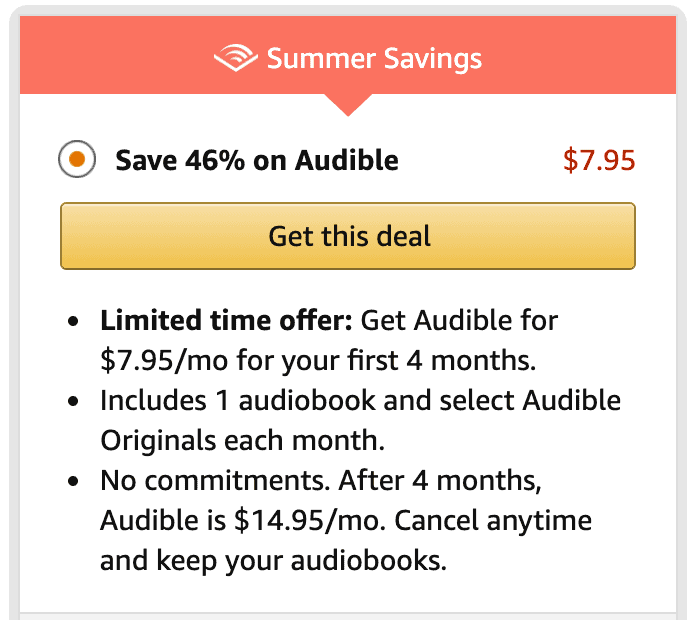Click the Audible logo icon in banner

(236, 58)
